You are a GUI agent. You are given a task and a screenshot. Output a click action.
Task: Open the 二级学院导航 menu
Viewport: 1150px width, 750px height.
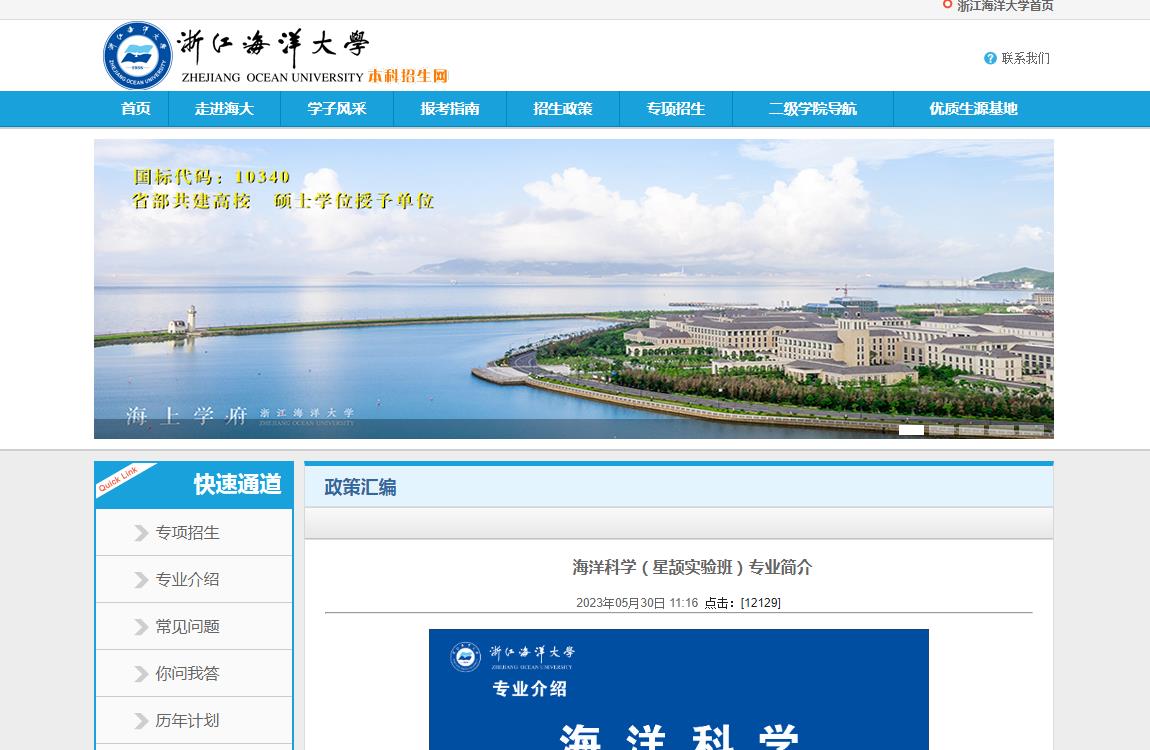point(813,109)
